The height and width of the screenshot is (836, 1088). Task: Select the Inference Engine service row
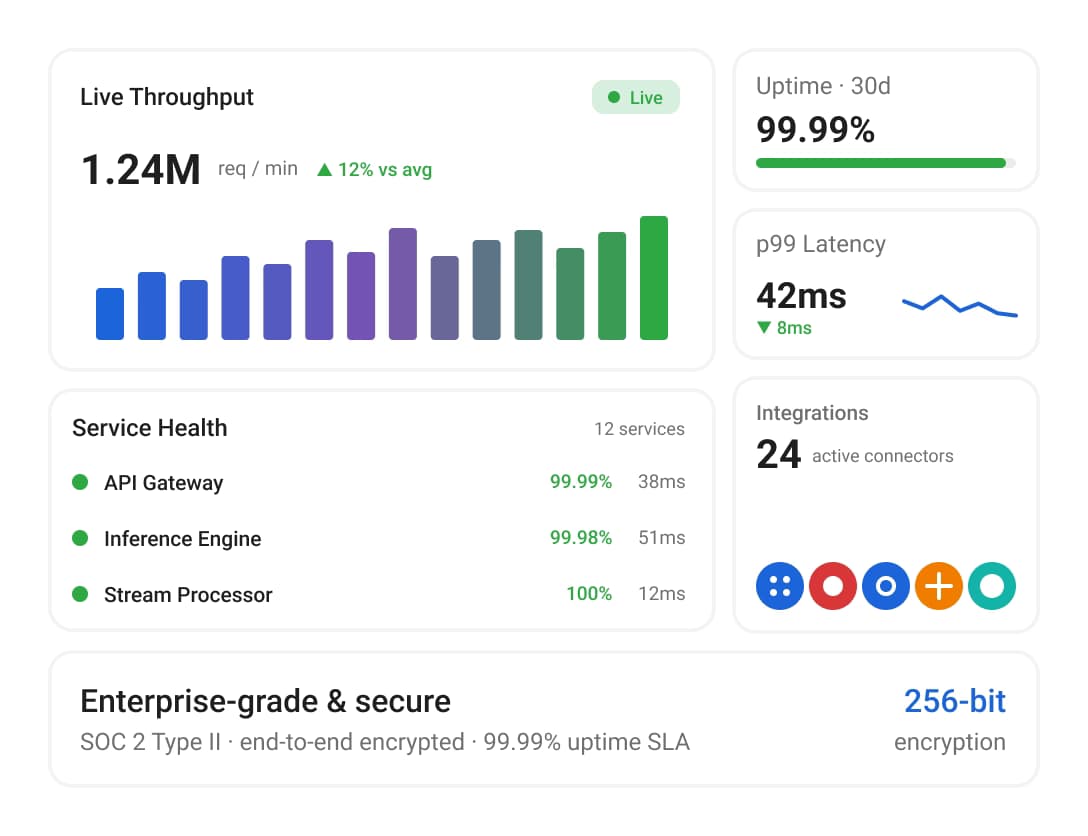point(378,538)
